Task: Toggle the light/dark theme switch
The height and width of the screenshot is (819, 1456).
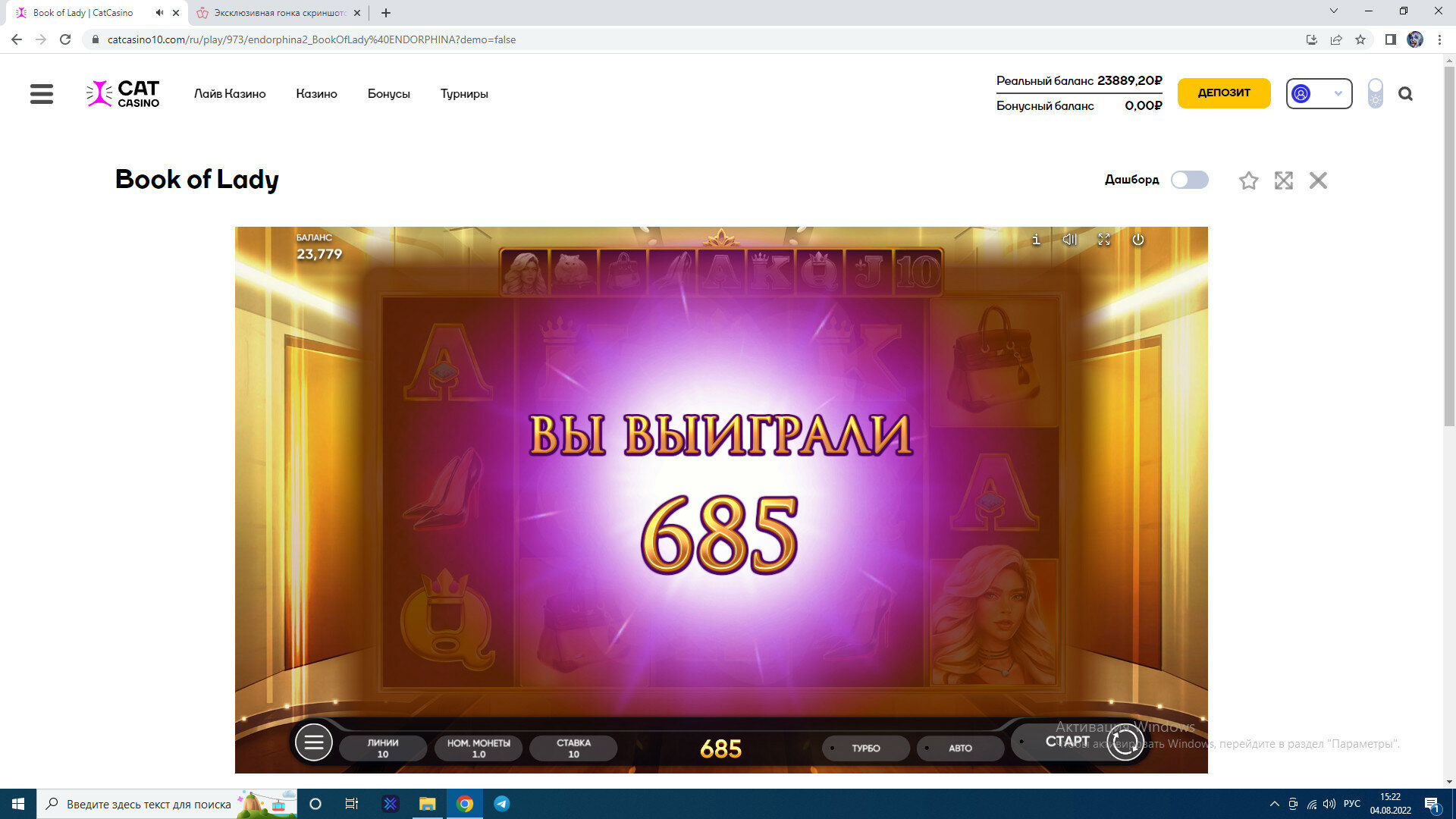Action: click(x=1375, y=94)
